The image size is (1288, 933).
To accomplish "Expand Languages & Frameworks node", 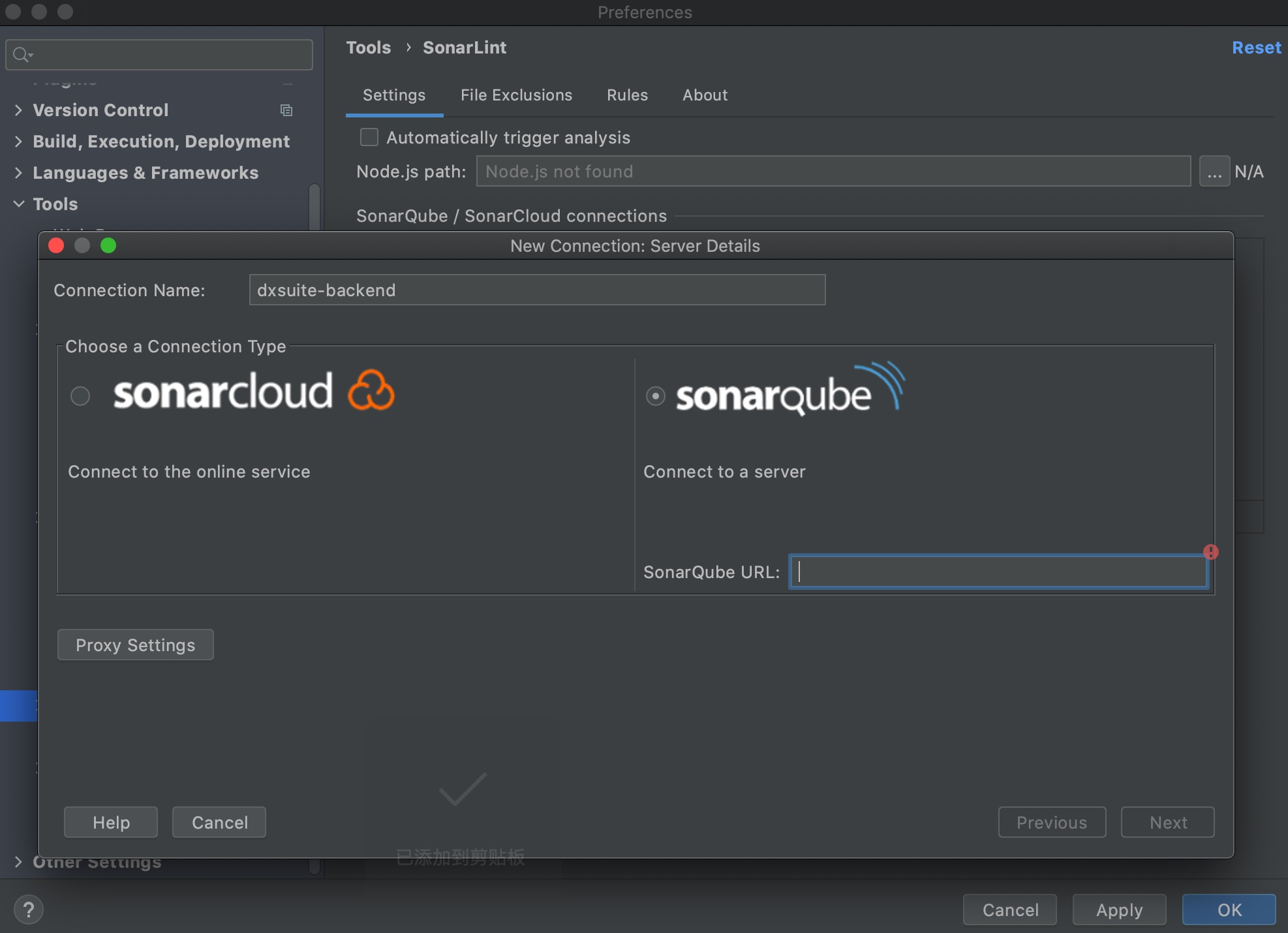I will coord(18,173).
